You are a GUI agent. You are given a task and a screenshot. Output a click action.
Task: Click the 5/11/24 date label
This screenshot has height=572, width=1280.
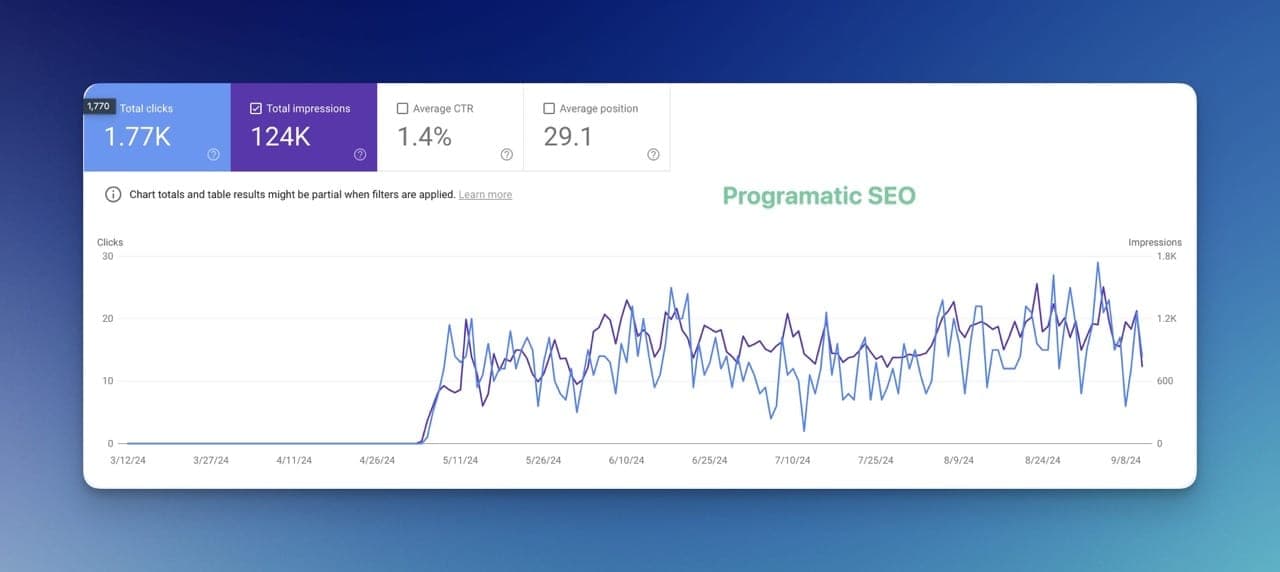tap(459, 461)
